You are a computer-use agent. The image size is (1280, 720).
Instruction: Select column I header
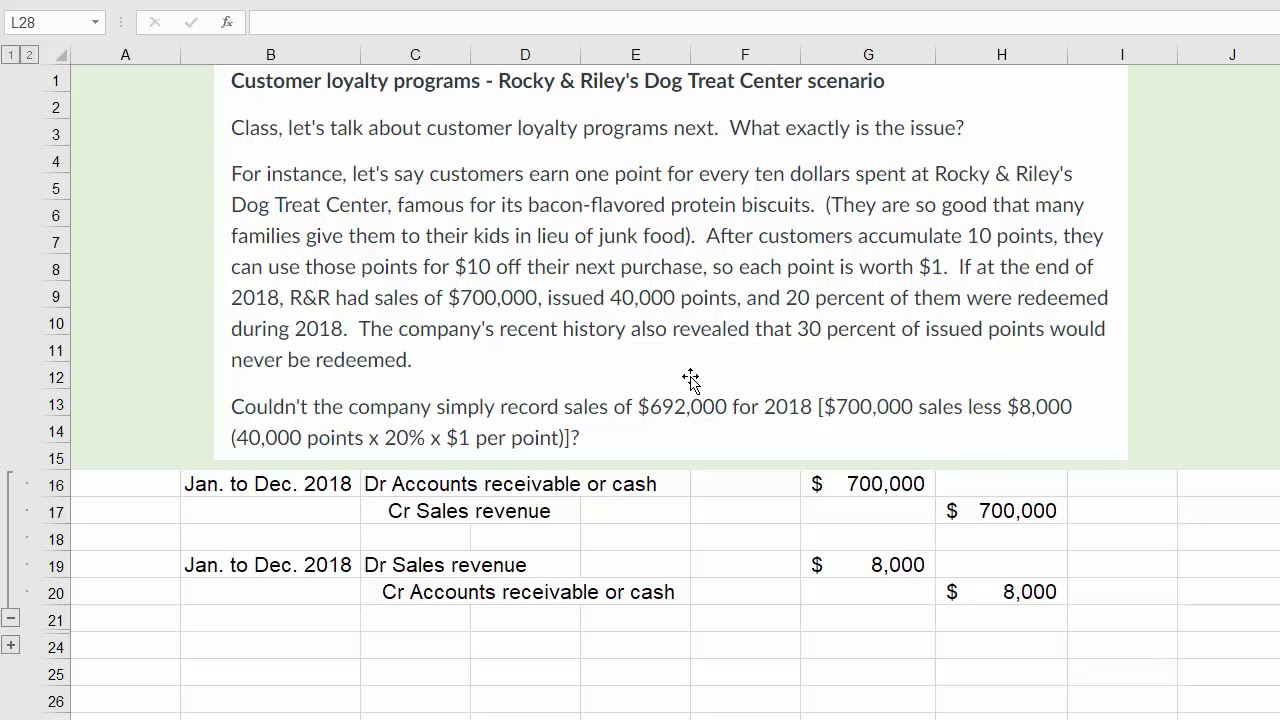1122,55
